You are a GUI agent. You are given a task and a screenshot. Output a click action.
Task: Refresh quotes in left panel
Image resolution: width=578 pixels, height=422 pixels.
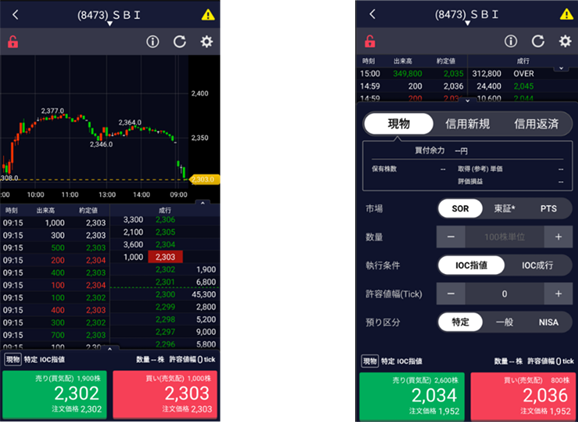(x=180, y=42)
